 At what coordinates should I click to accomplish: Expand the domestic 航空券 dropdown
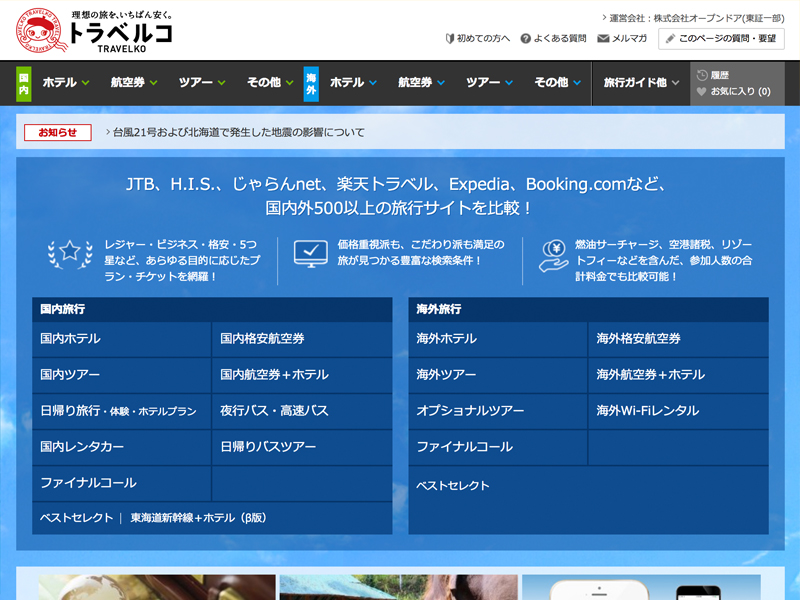click(134, 83)
